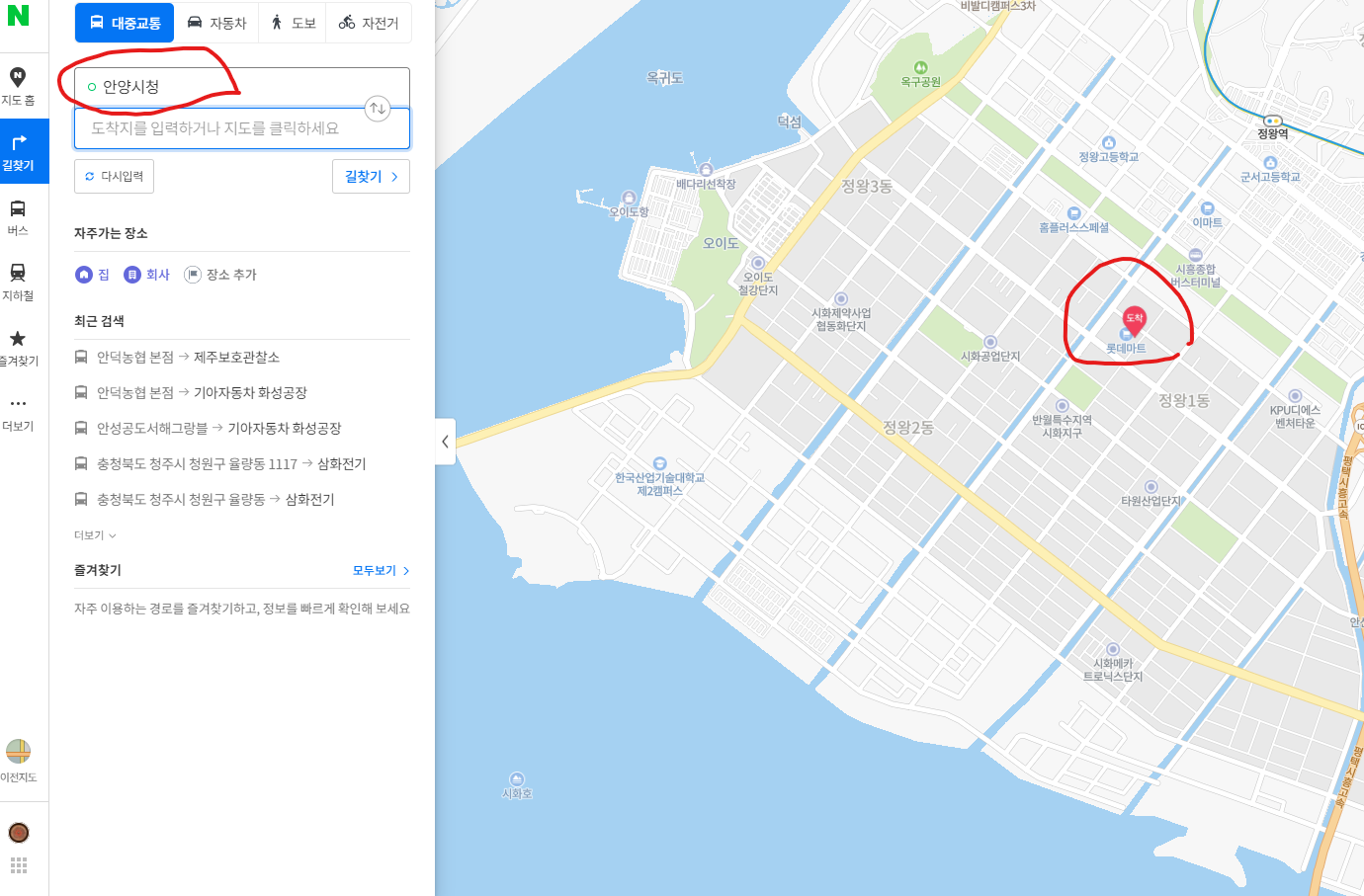The height and width of the screenshot is (896, 1364).
Task: Go to 지도 홈 map home icon
Action: point(18,87)
